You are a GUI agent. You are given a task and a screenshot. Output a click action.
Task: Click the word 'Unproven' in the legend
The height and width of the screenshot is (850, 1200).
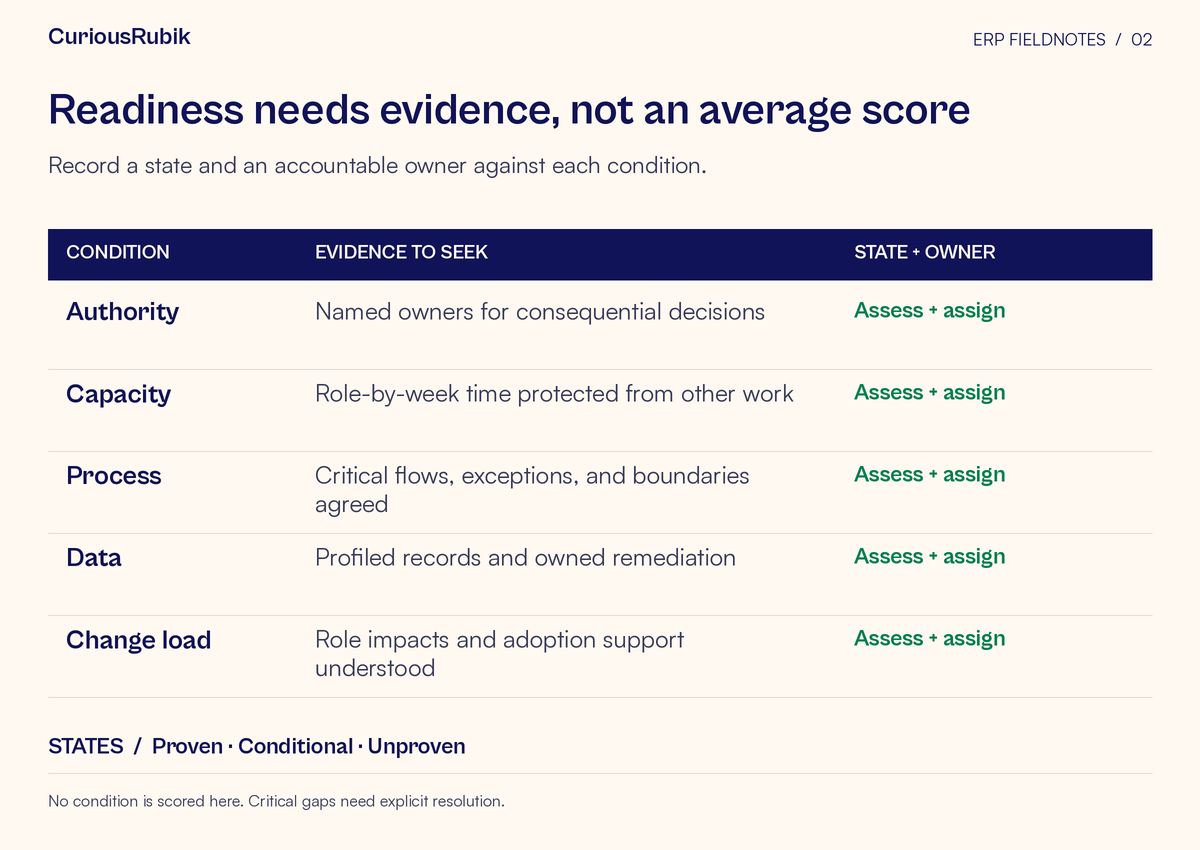click(416, 747)
